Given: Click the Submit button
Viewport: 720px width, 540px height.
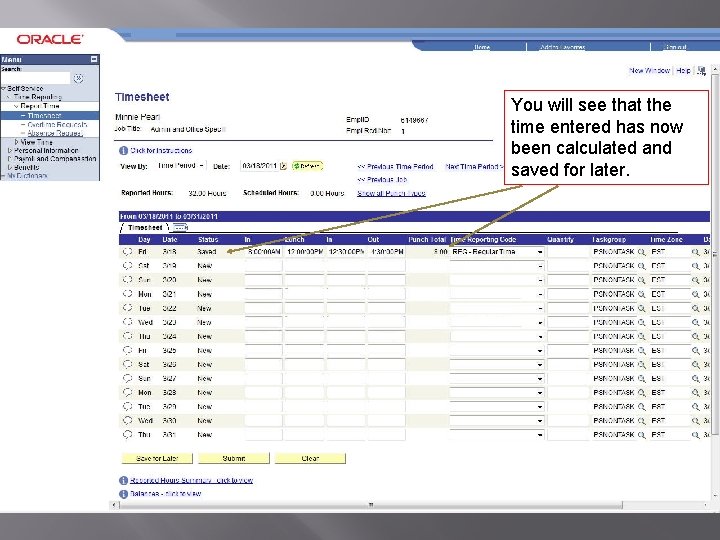Looking at the screenshot, I should pos(234,458).
